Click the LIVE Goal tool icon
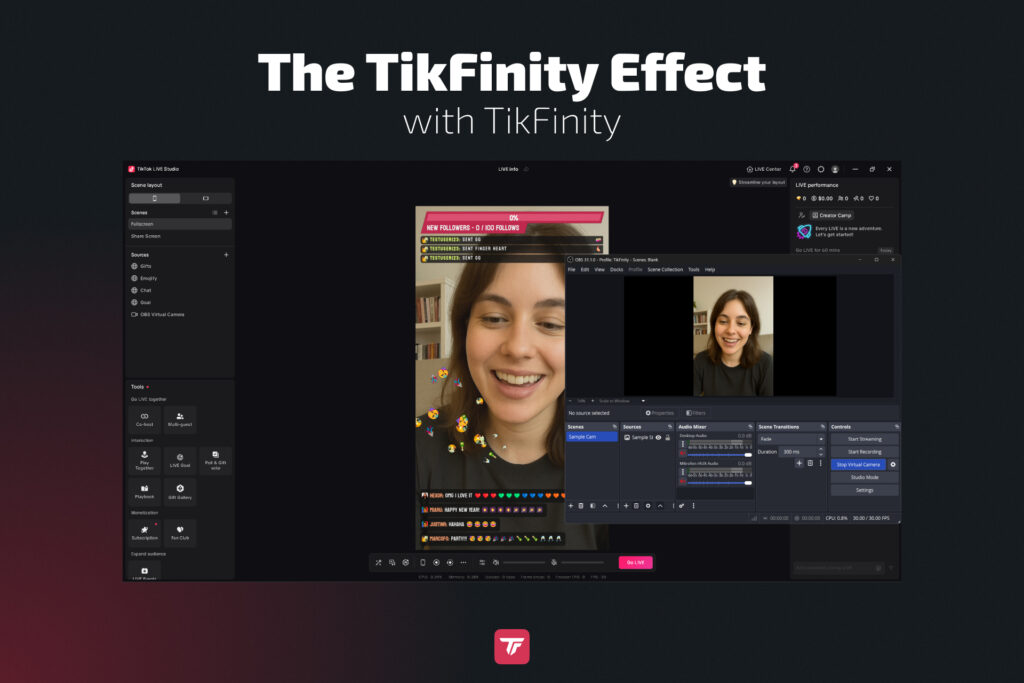 point(180,459)
